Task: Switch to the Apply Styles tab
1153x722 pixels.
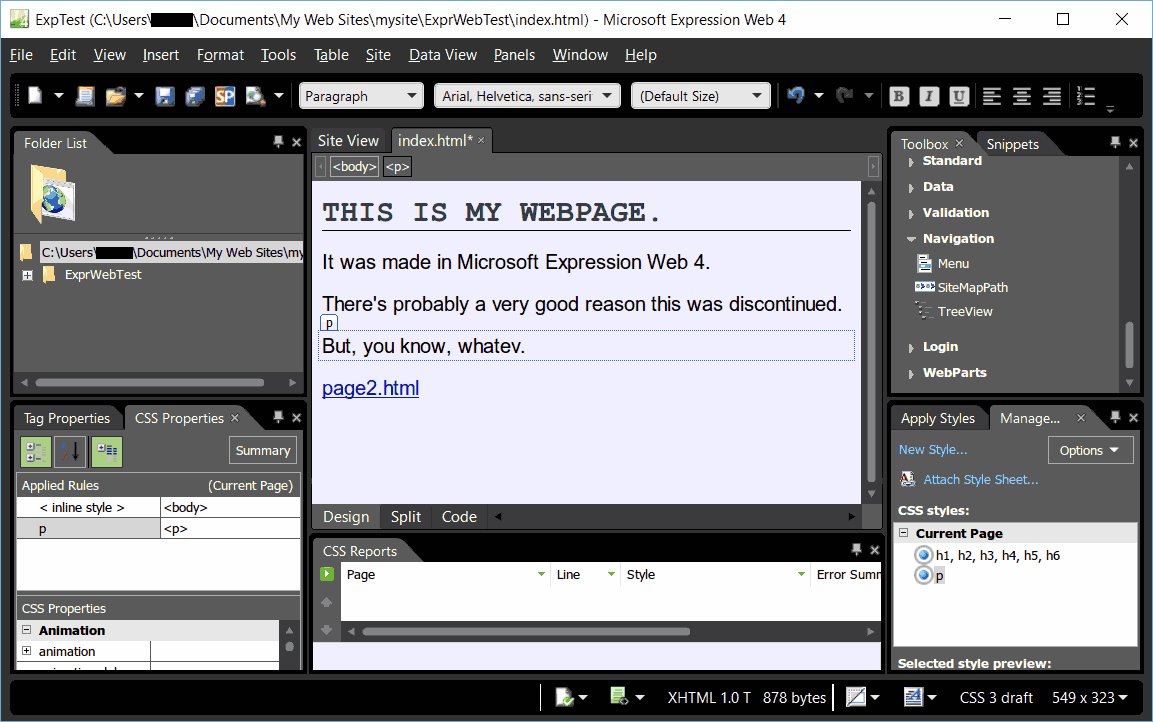Action: pyautogui.click(x=938, y=418)
